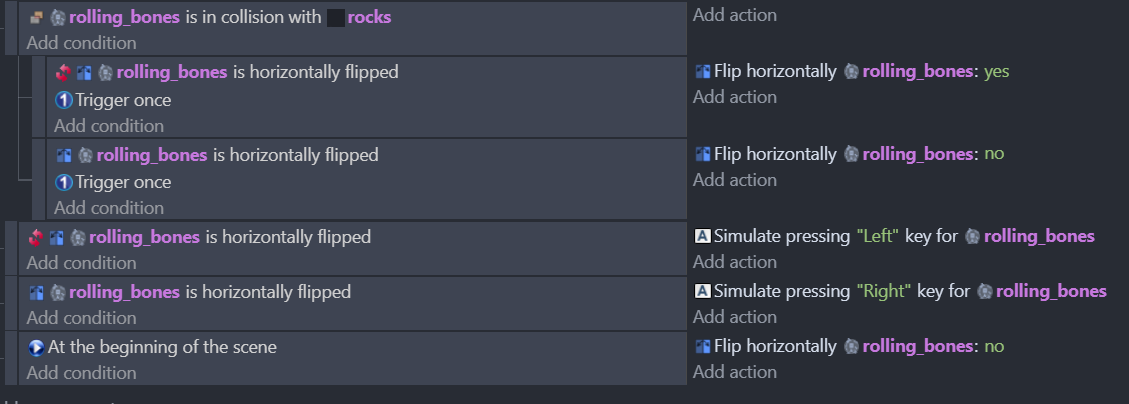Click keyboard icon in Simulate pressing Left action
The height and width of the screenshot is (404, 1129).
click(702, 237)
